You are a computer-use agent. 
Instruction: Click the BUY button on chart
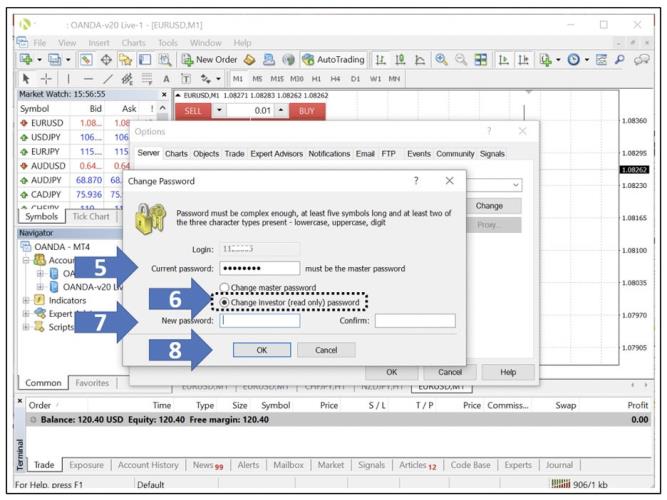point(307,111)
